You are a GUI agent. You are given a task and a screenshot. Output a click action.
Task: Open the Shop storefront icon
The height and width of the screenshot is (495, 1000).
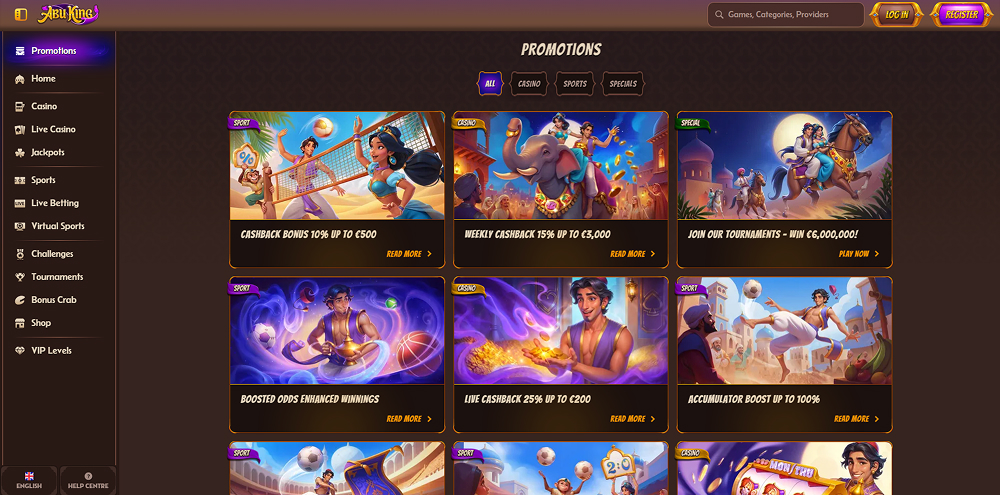pyautogui.click(x=20, y=323)
